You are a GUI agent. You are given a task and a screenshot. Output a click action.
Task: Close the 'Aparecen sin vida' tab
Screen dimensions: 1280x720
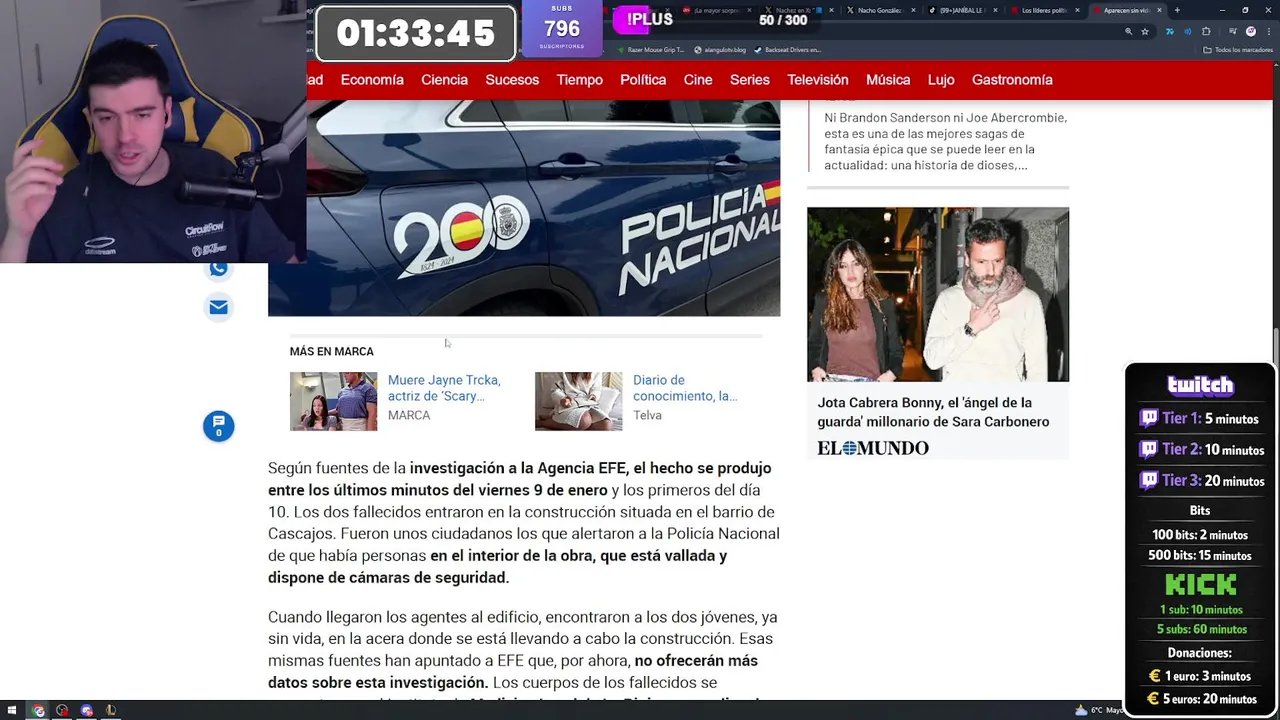click(x=1159, y=10)
